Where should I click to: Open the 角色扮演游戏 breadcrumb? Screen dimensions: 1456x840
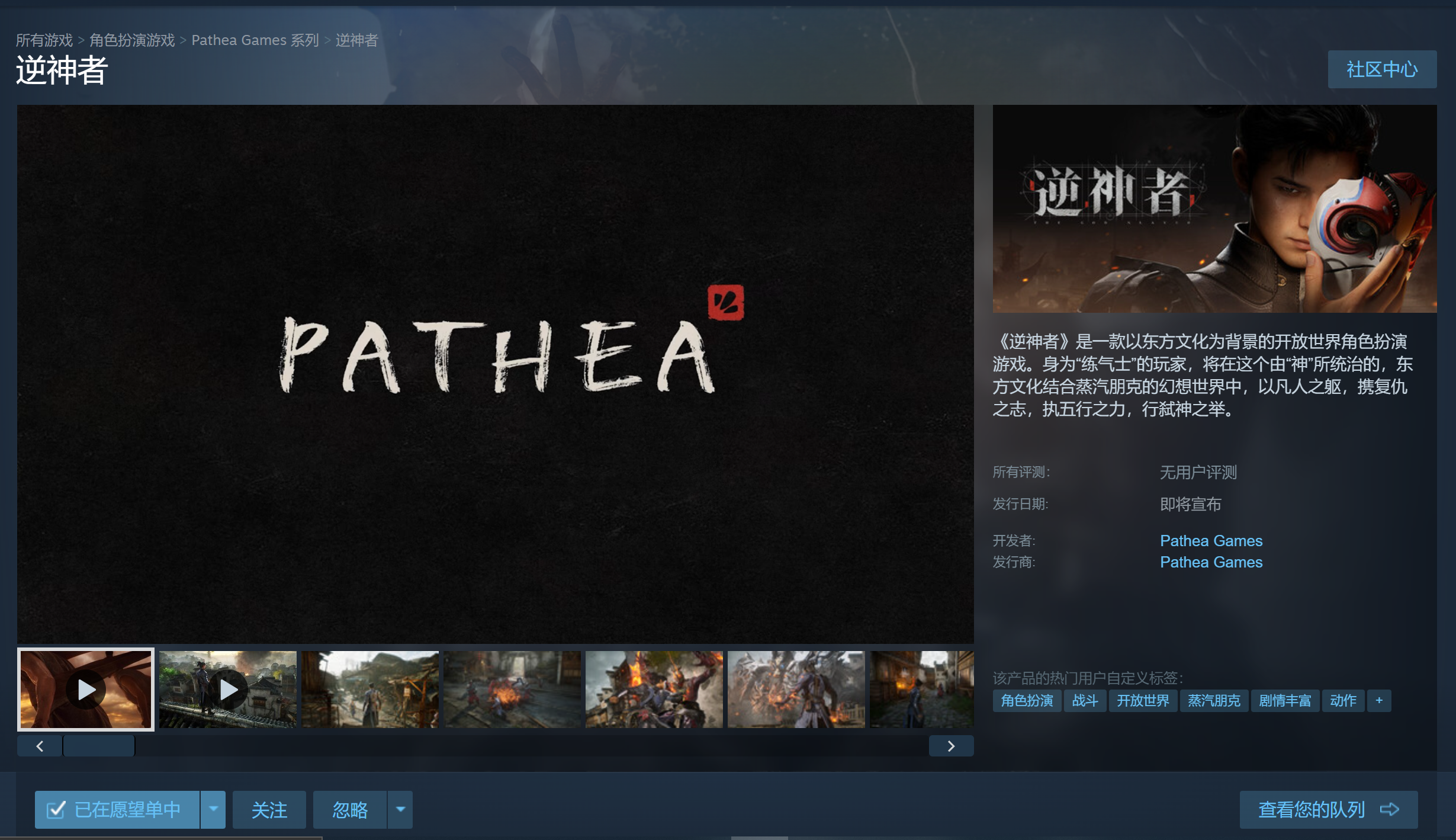tap(132, 40)
